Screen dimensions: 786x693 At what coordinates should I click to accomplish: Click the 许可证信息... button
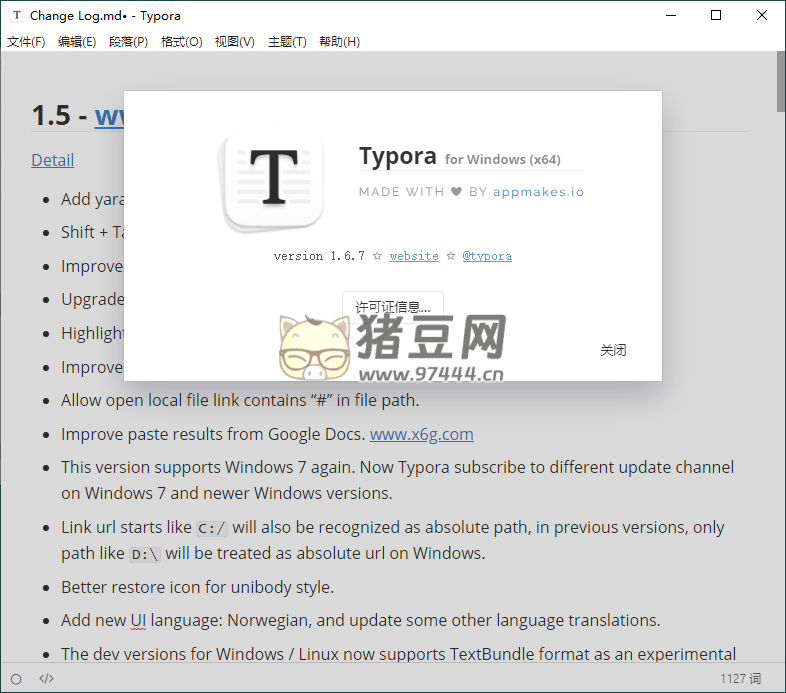[x=393, y=307]
